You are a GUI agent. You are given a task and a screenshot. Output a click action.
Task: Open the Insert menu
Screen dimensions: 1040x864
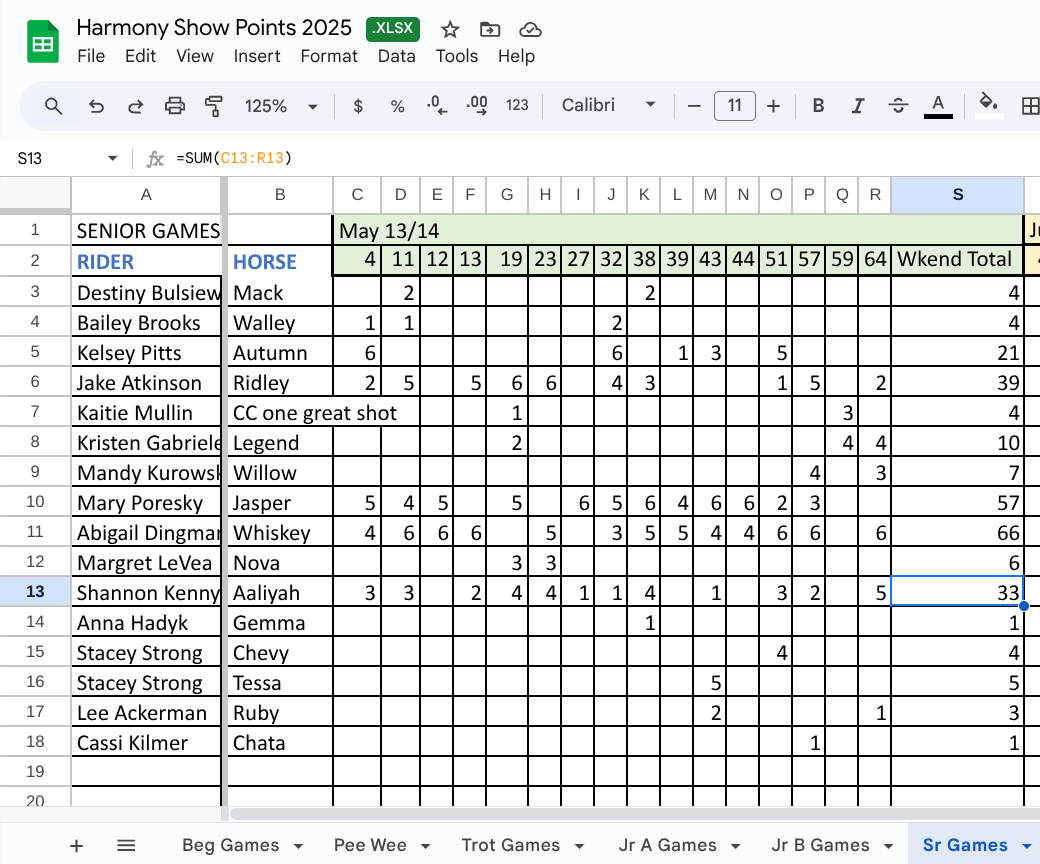click(x=257, y=56)
